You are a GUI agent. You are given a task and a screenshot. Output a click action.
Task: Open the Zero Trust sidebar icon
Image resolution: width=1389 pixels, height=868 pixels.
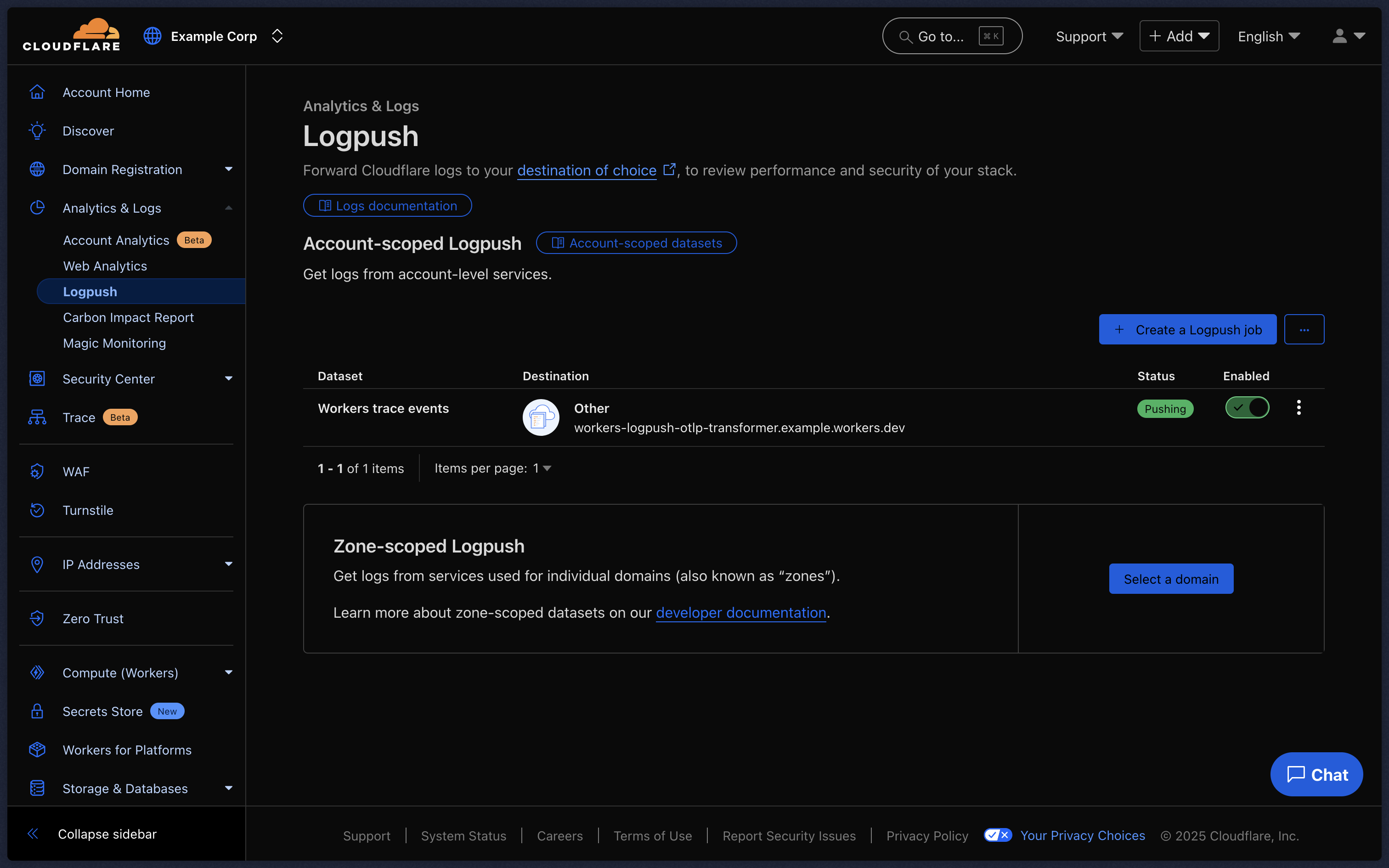coord(37,618)
